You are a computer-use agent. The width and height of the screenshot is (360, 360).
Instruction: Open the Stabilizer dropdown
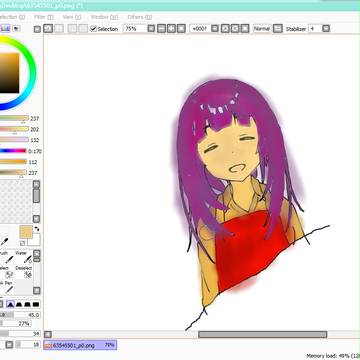(x=326, y=29)
